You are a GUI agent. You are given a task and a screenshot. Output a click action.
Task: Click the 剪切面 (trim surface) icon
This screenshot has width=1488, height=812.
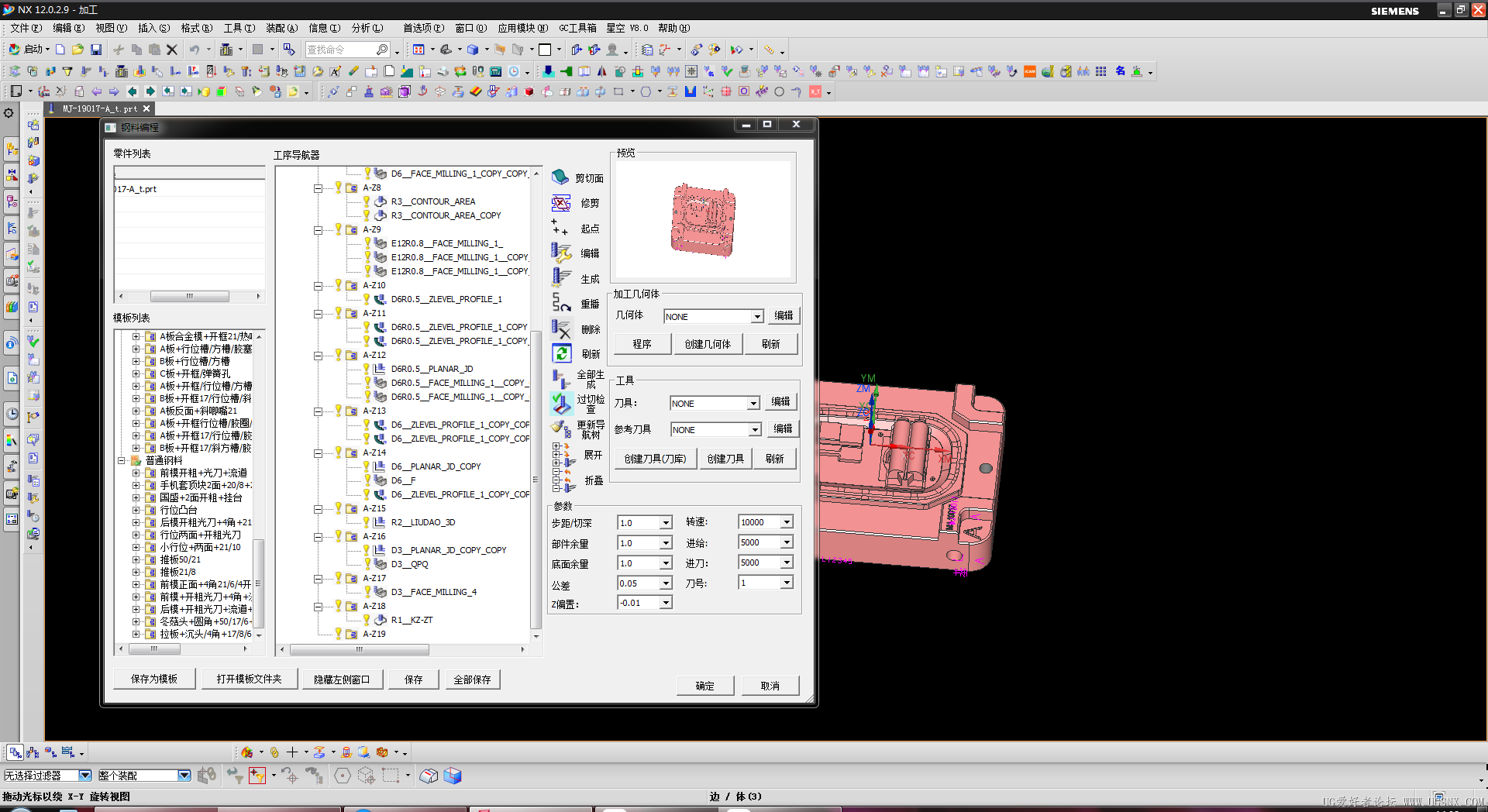click(x=560, y=177)
